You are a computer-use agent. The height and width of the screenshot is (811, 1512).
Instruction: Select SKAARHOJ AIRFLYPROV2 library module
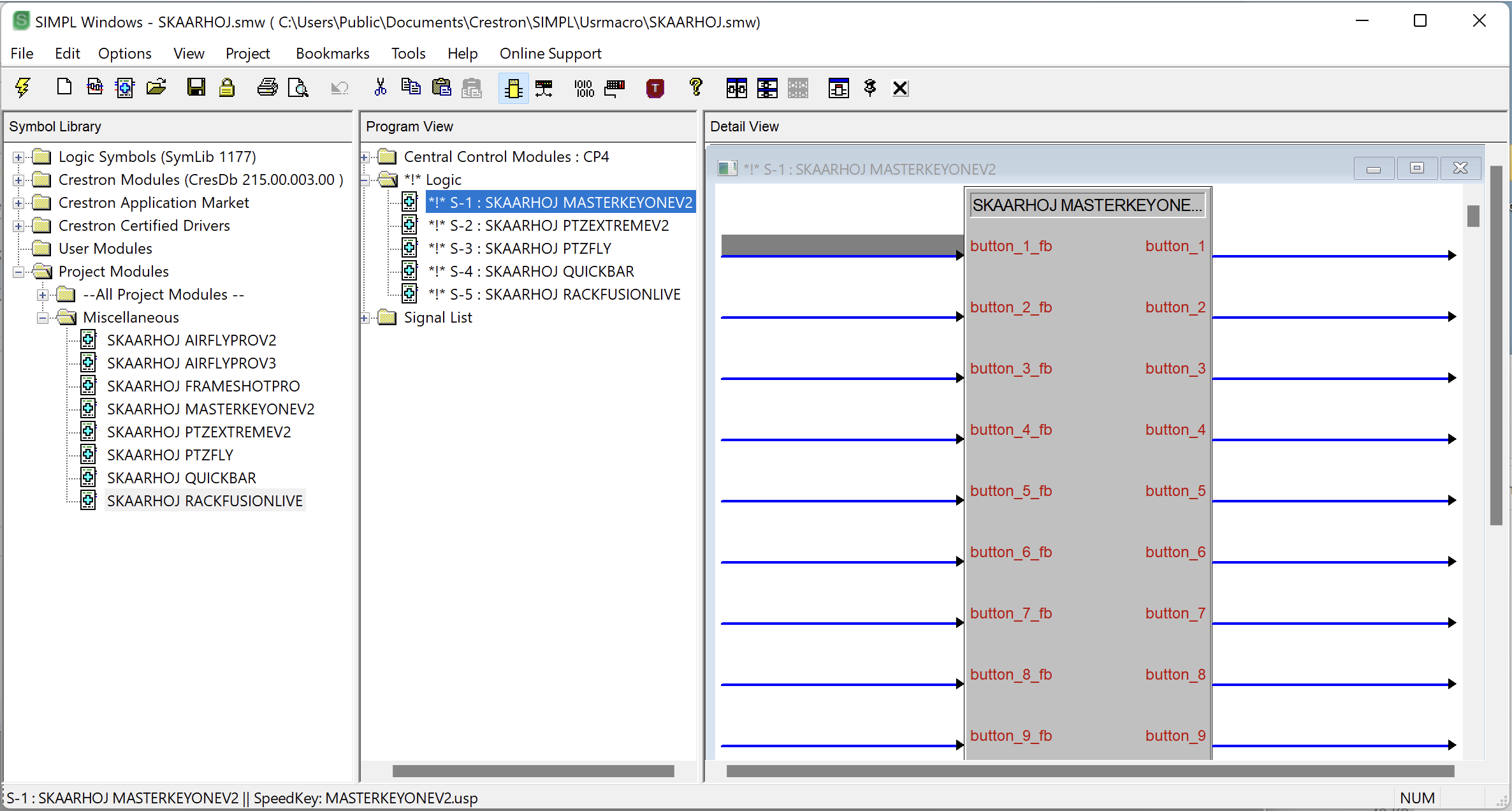191,340
